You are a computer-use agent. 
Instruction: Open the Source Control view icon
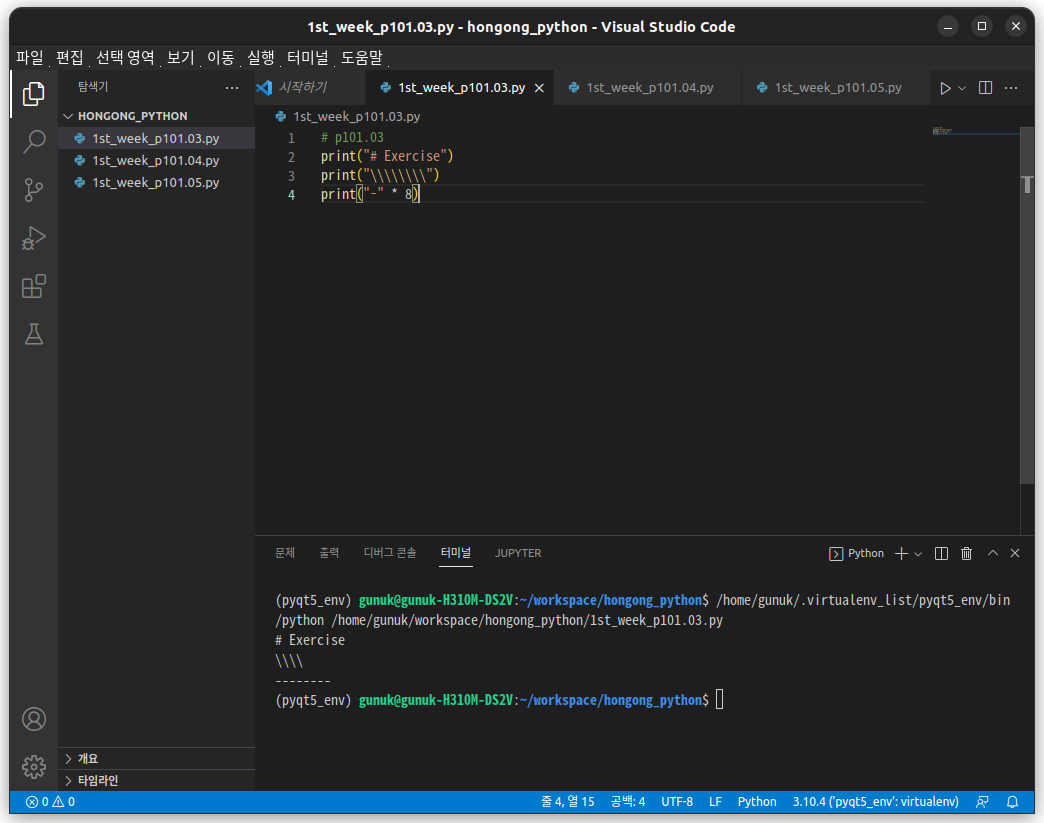click(x=33, y=190)
